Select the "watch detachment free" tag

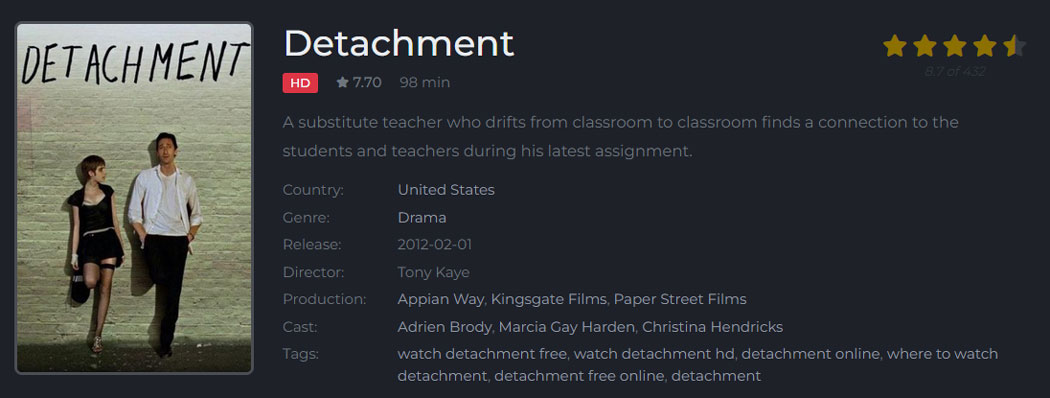tap(482, 353)
